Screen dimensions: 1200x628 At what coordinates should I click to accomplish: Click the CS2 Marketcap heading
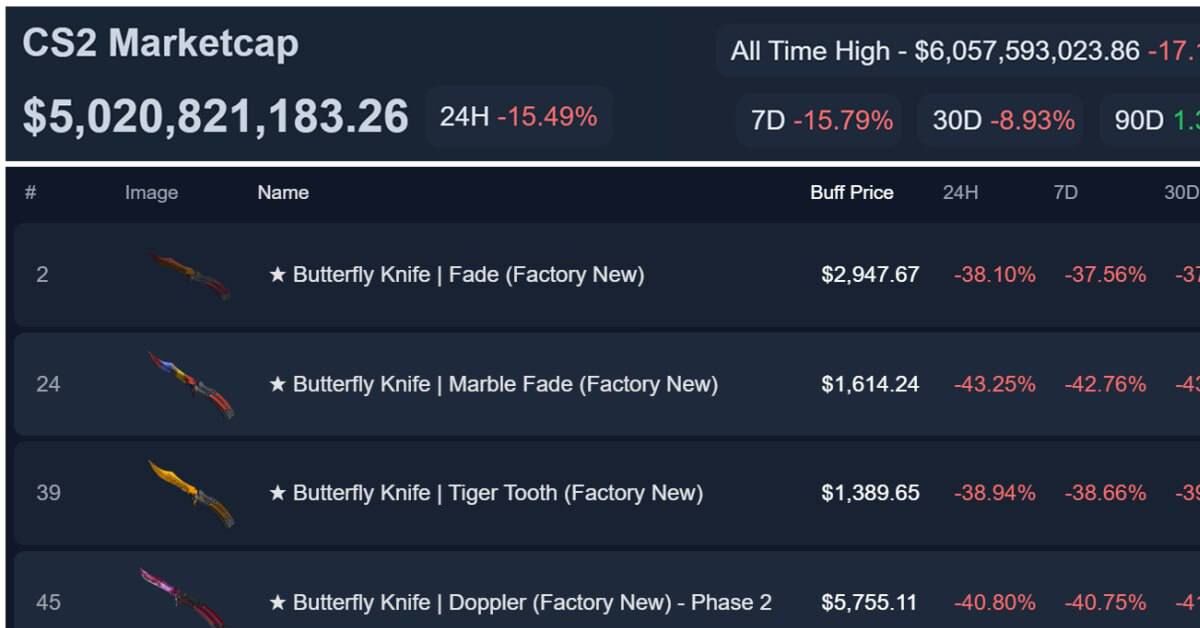coord(160,44)
